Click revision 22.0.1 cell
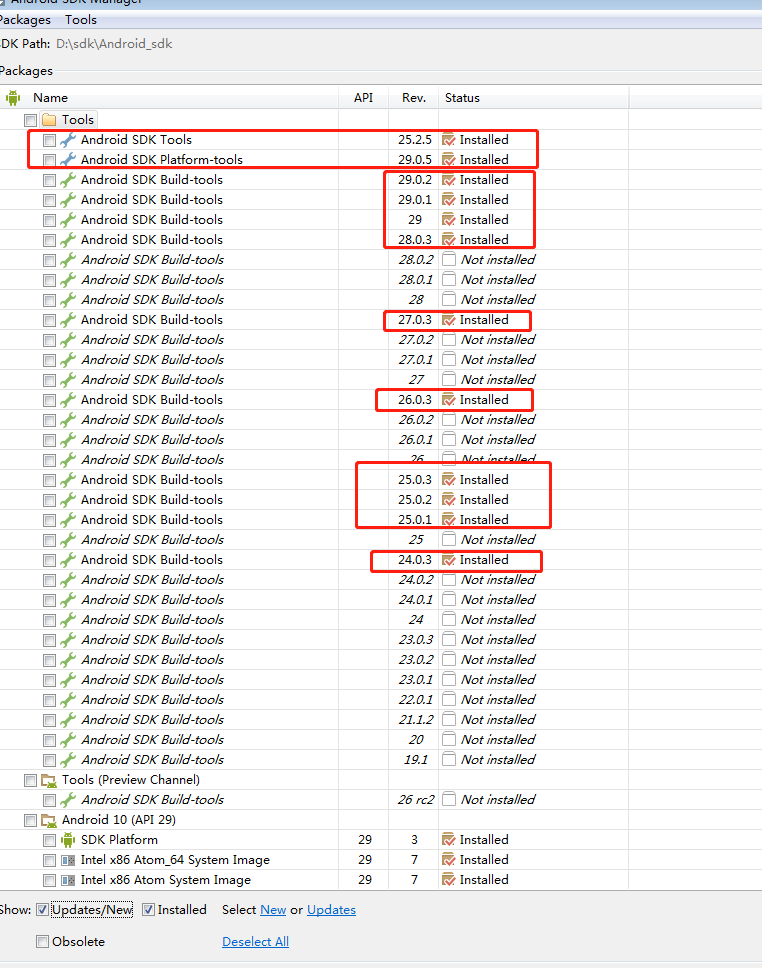The height and width of the screenshot is (968, 762). coord(416,700)
